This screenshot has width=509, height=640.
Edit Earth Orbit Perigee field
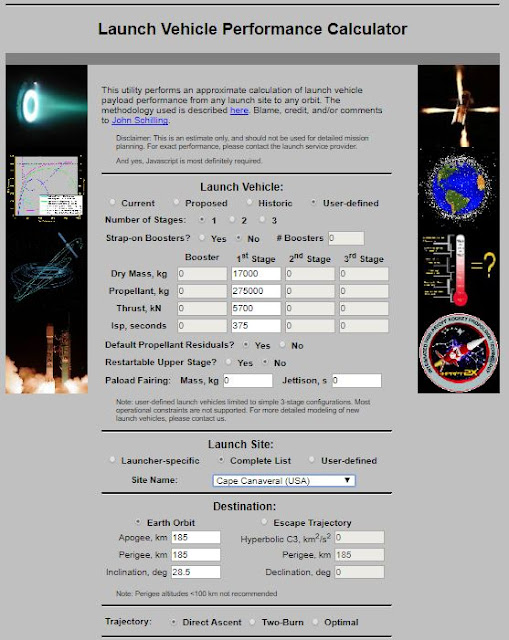196,555
